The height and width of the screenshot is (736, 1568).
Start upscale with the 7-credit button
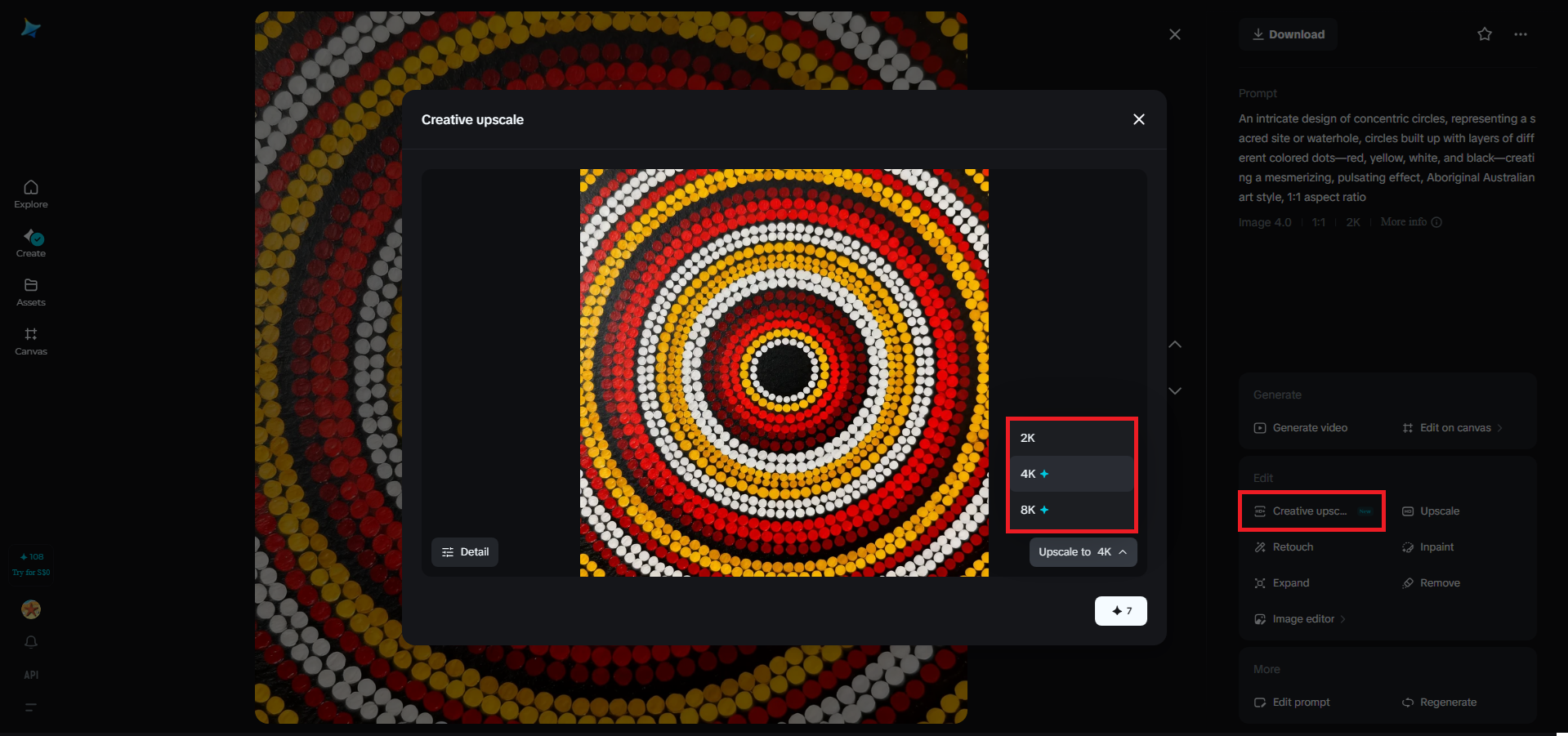click(1121, 611)
